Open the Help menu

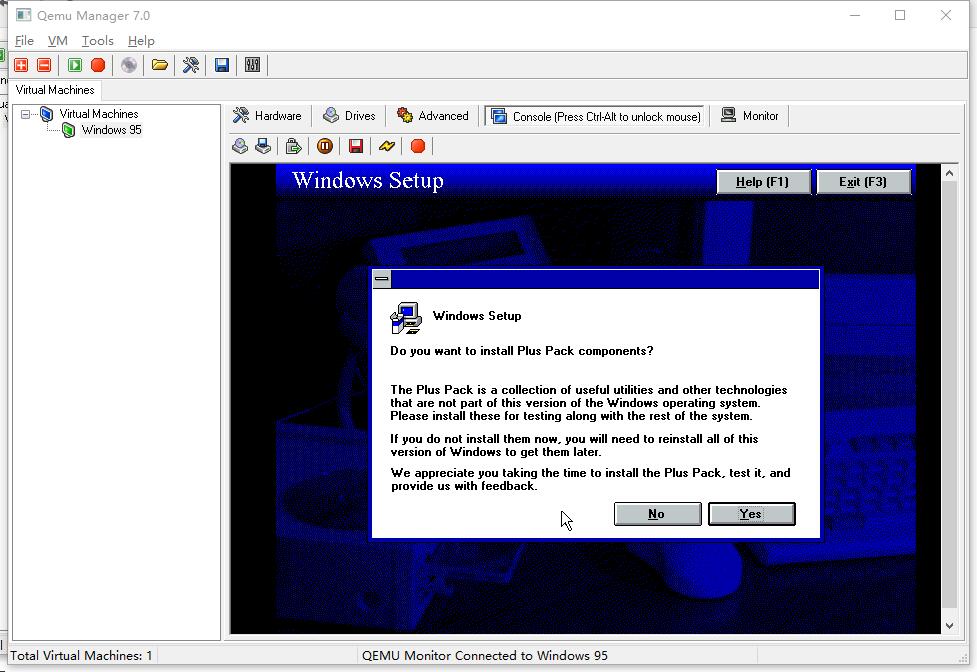pos(141,41)
